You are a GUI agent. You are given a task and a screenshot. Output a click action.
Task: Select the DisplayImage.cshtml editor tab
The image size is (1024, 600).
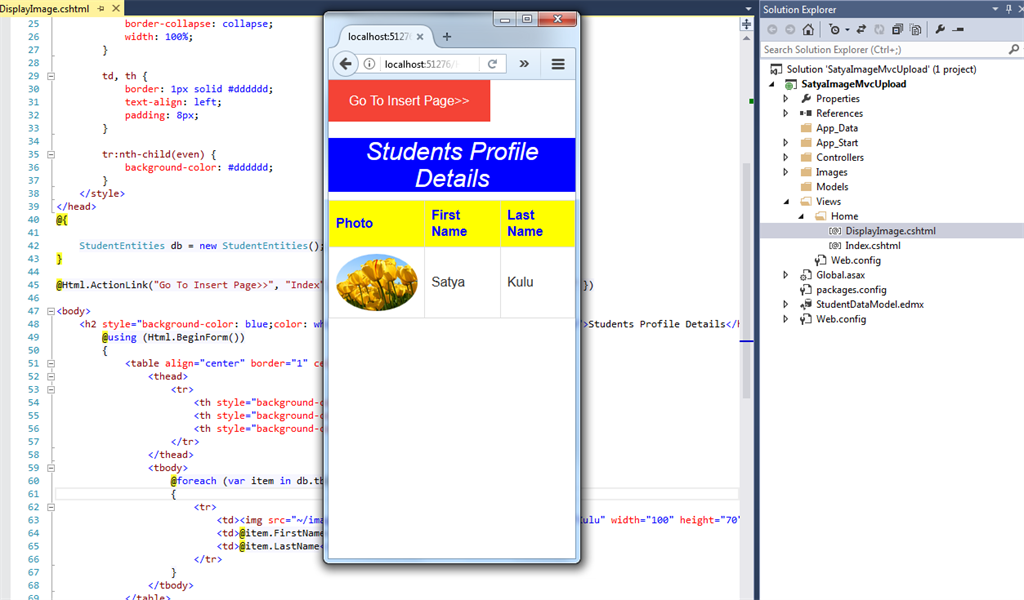(x=45, y=8)
